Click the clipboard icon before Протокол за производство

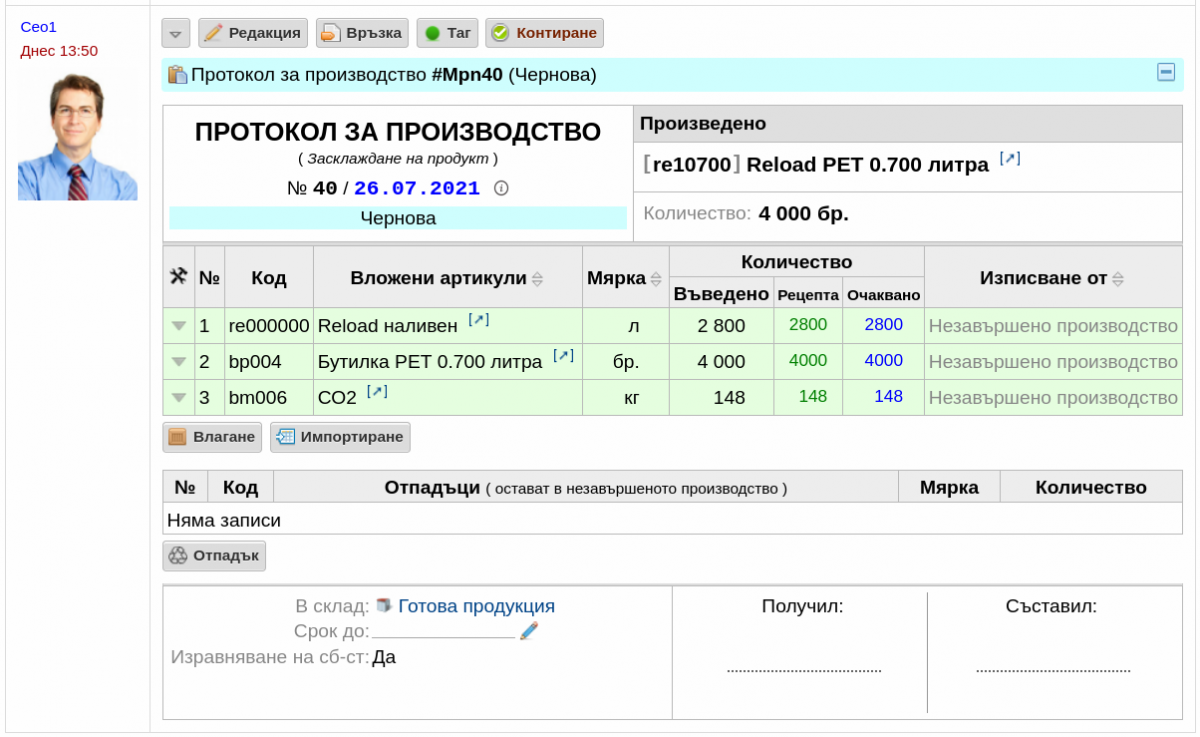pos(177,75)
